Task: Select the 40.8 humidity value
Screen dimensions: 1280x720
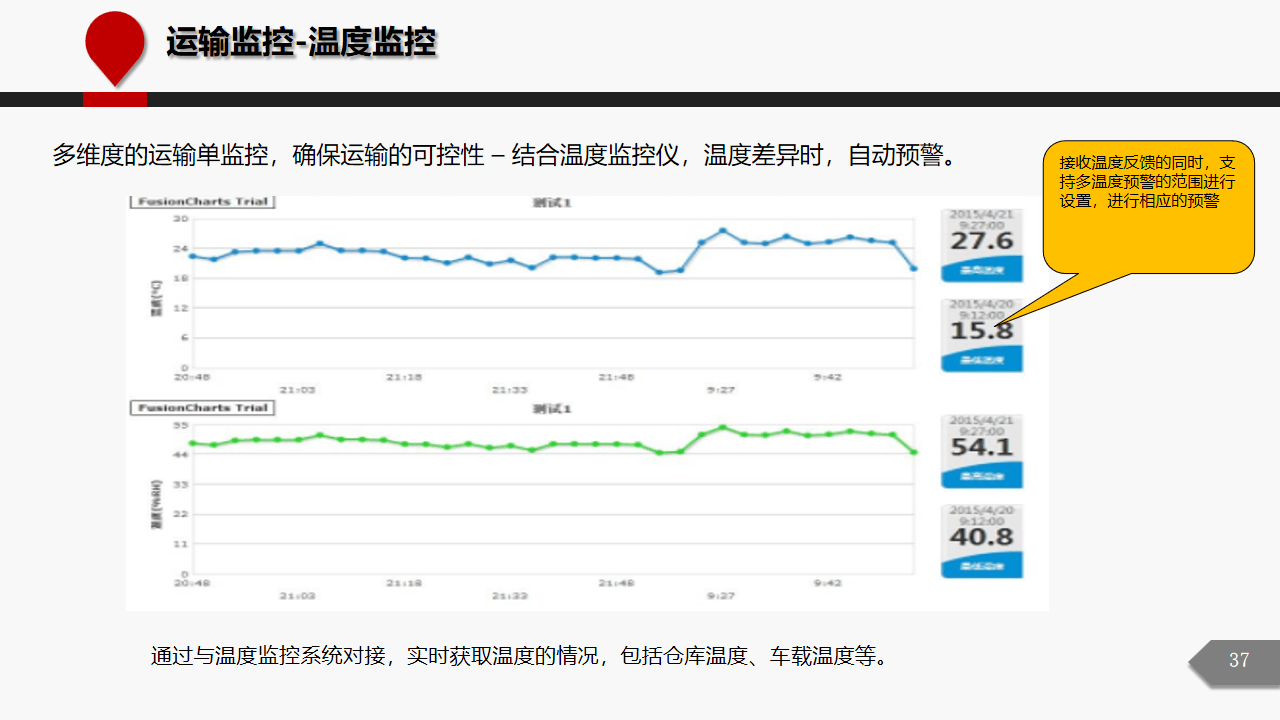Action: coord(981,537)
